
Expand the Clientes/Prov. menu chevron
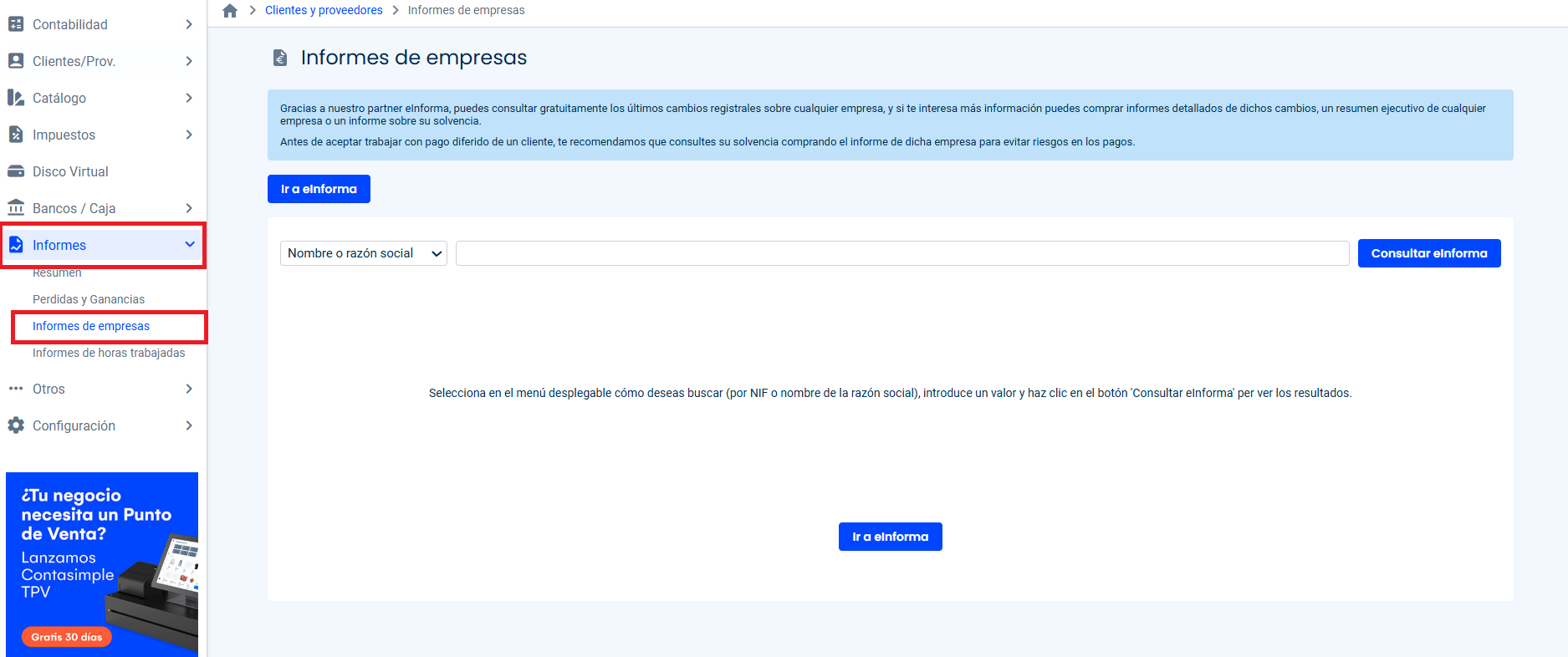coord(189,61)
